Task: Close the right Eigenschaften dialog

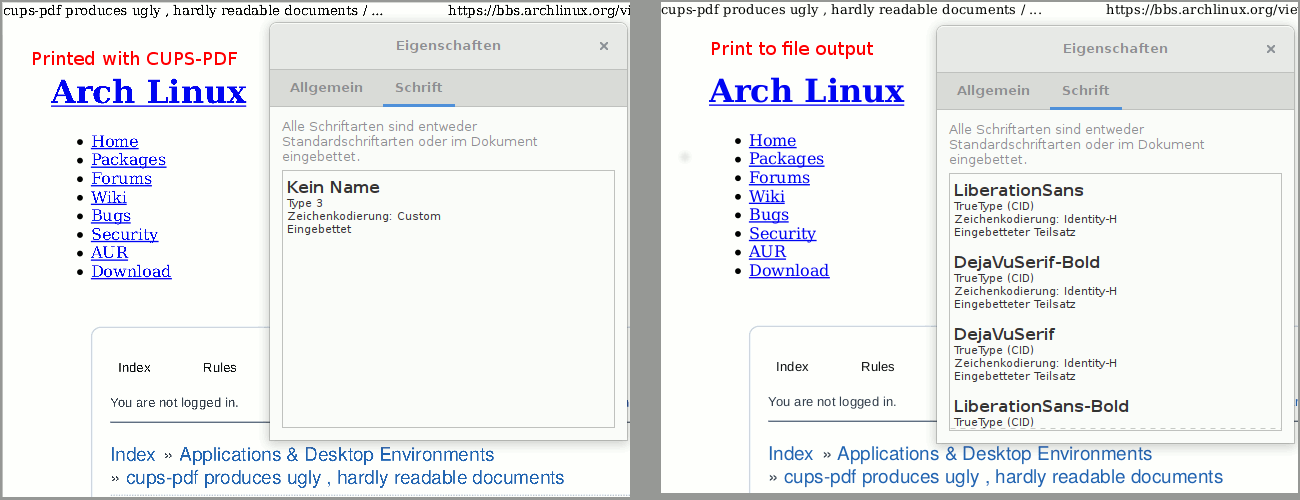Action: click(x=1271, y=49)
